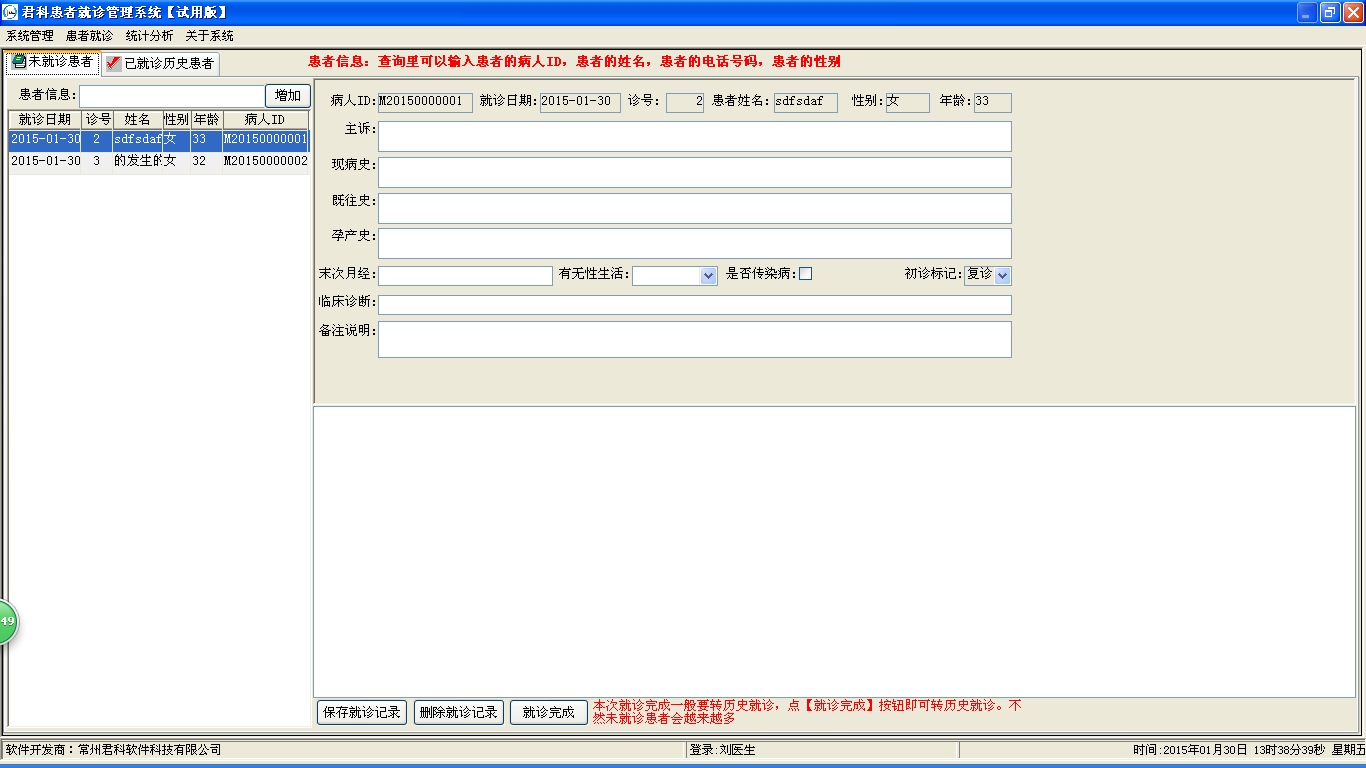
Task: Click the 备注说明 text field
Action: click(694, 339)
